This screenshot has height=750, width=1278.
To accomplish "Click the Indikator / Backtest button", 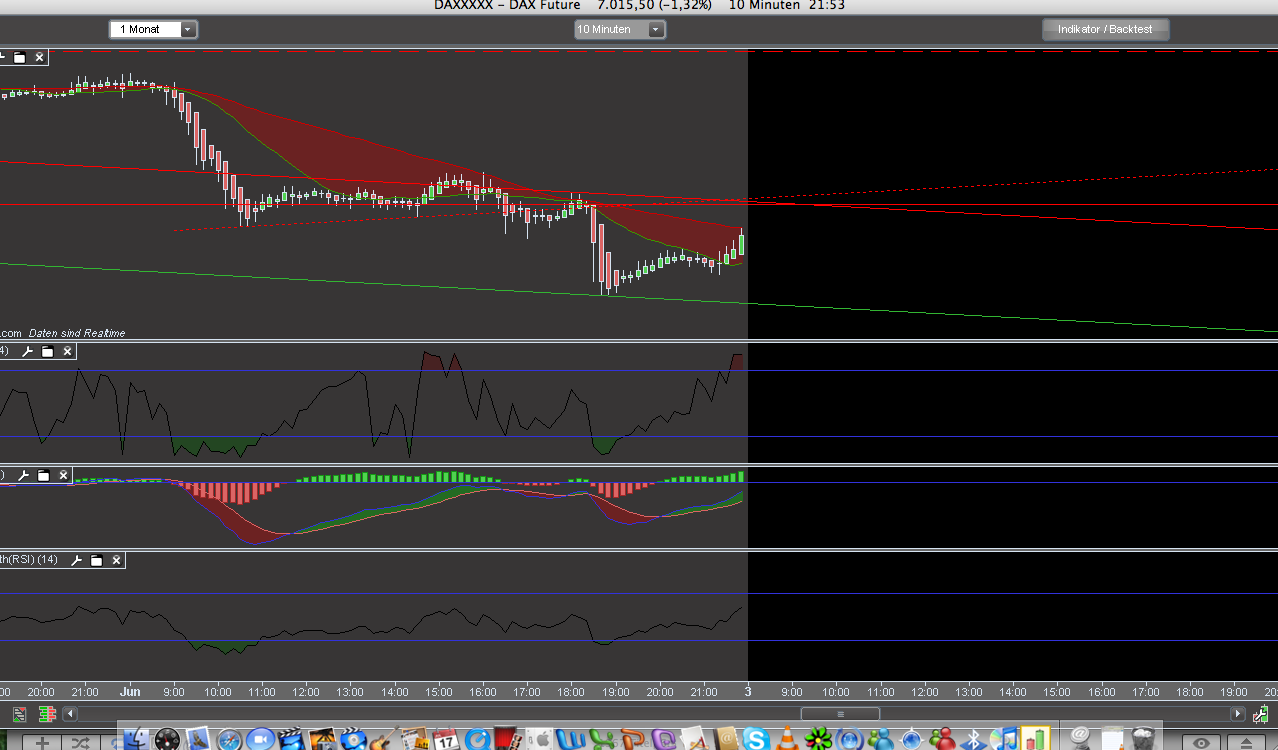I will pyautogui.click(x=1105, y=29).
